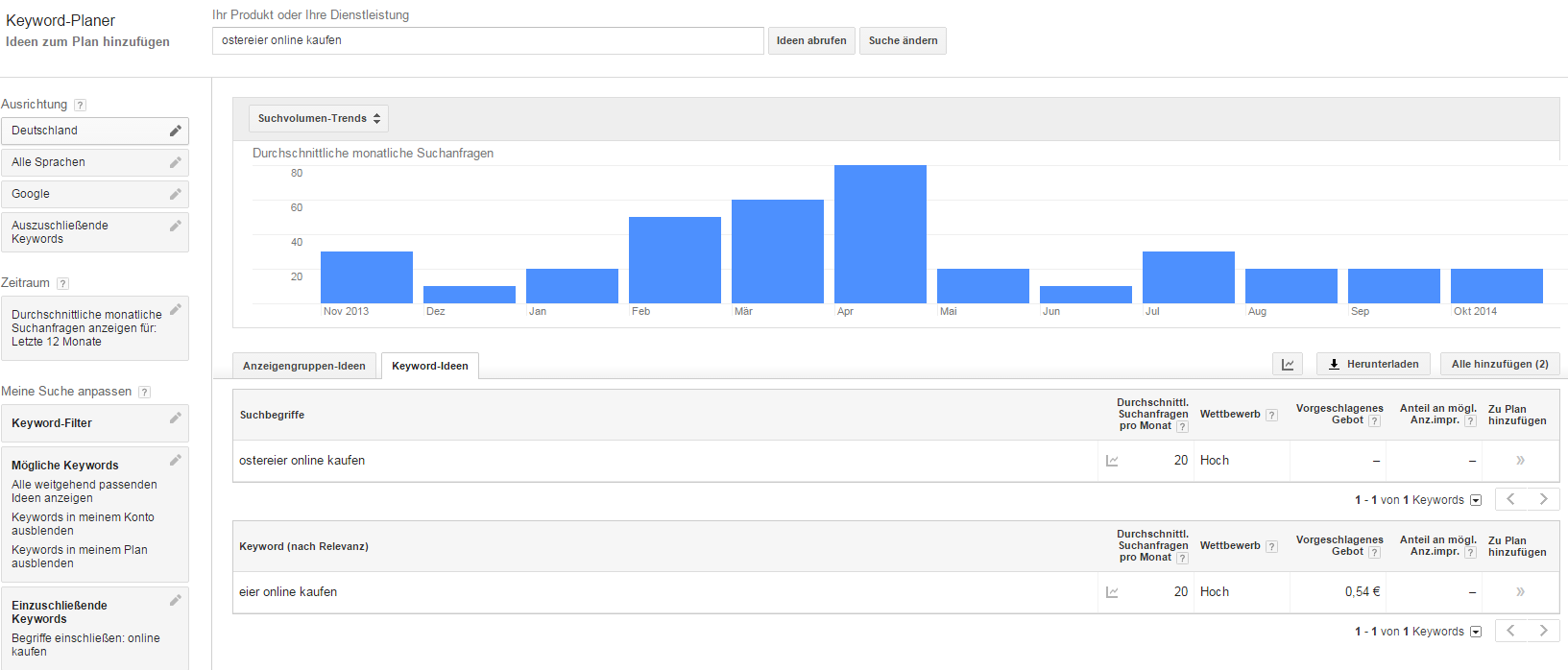
Task: Click Ideen abrufen button
Action: point(811,40)
